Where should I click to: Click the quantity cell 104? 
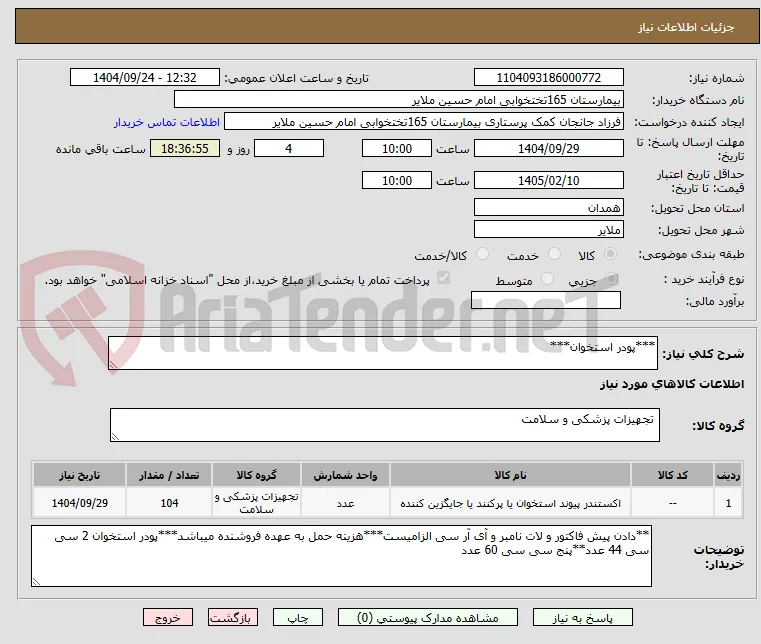[x=169, y=503]
